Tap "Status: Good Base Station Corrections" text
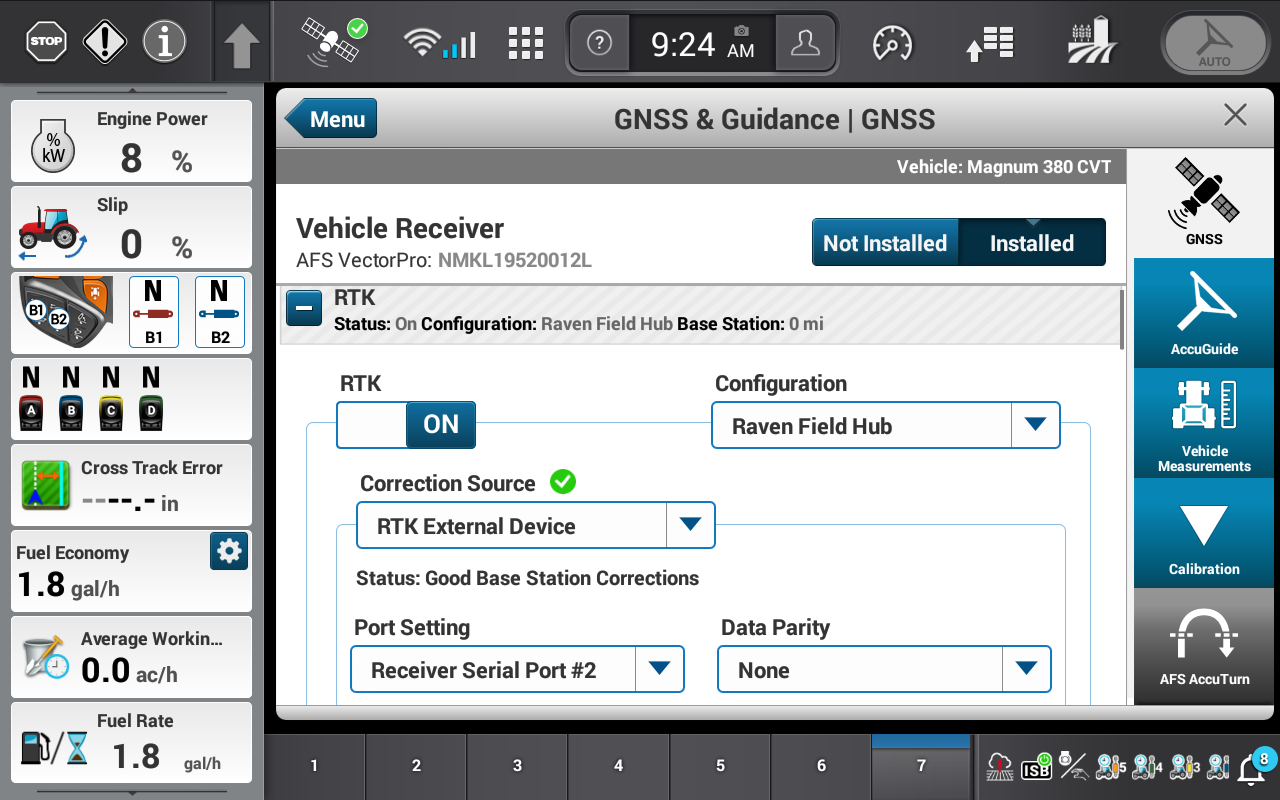This screenshot has height=800, width=1280. click(x=527, y=578)
